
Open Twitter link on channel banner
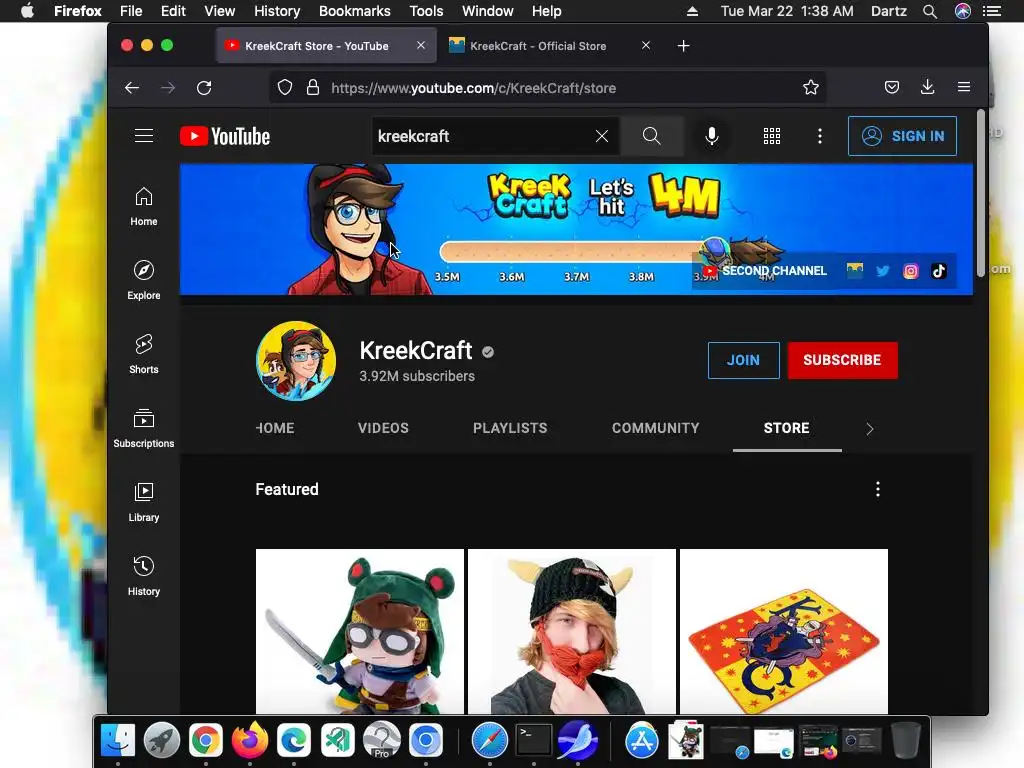pos(882,270)
